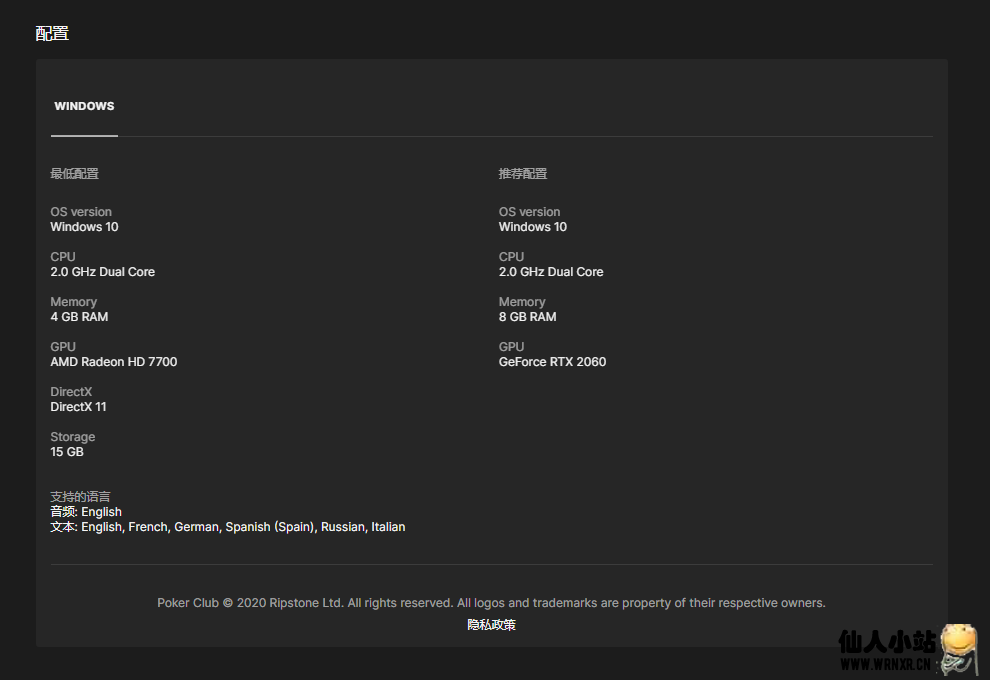The height and width of the screenshot is (680, 990).
Task: Click the 4 GB RAM memory value
Action: pyautogui.click(x=79, y=317)
